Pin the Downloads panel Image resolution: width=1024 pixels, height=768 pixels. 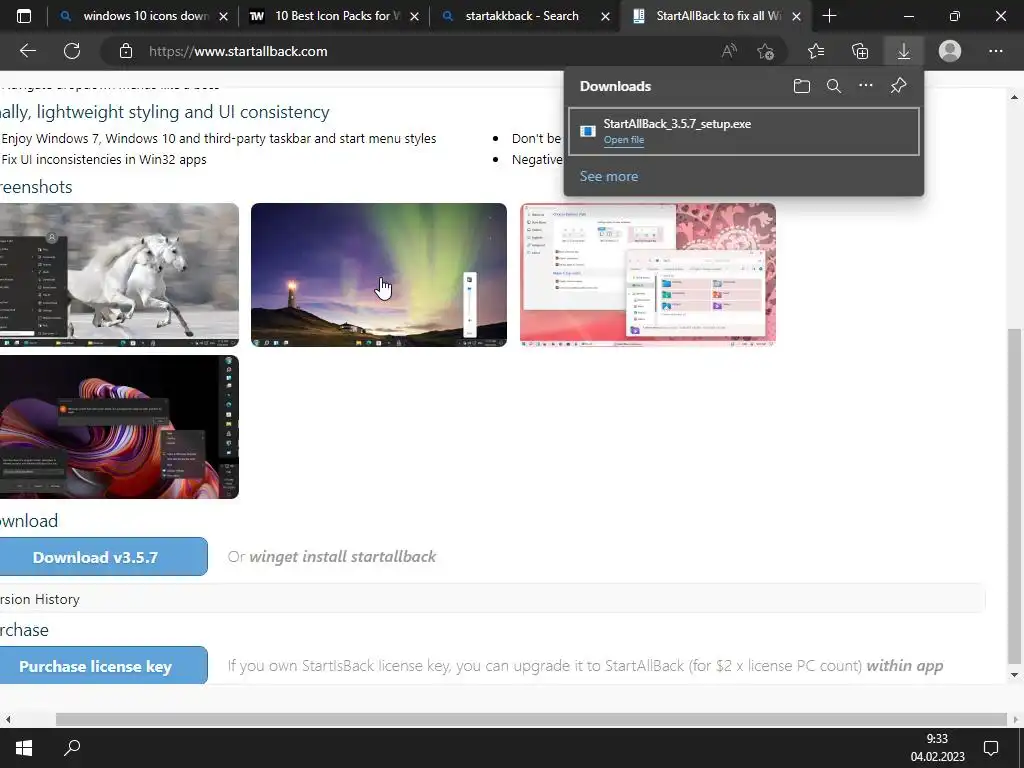click(899, 86)
